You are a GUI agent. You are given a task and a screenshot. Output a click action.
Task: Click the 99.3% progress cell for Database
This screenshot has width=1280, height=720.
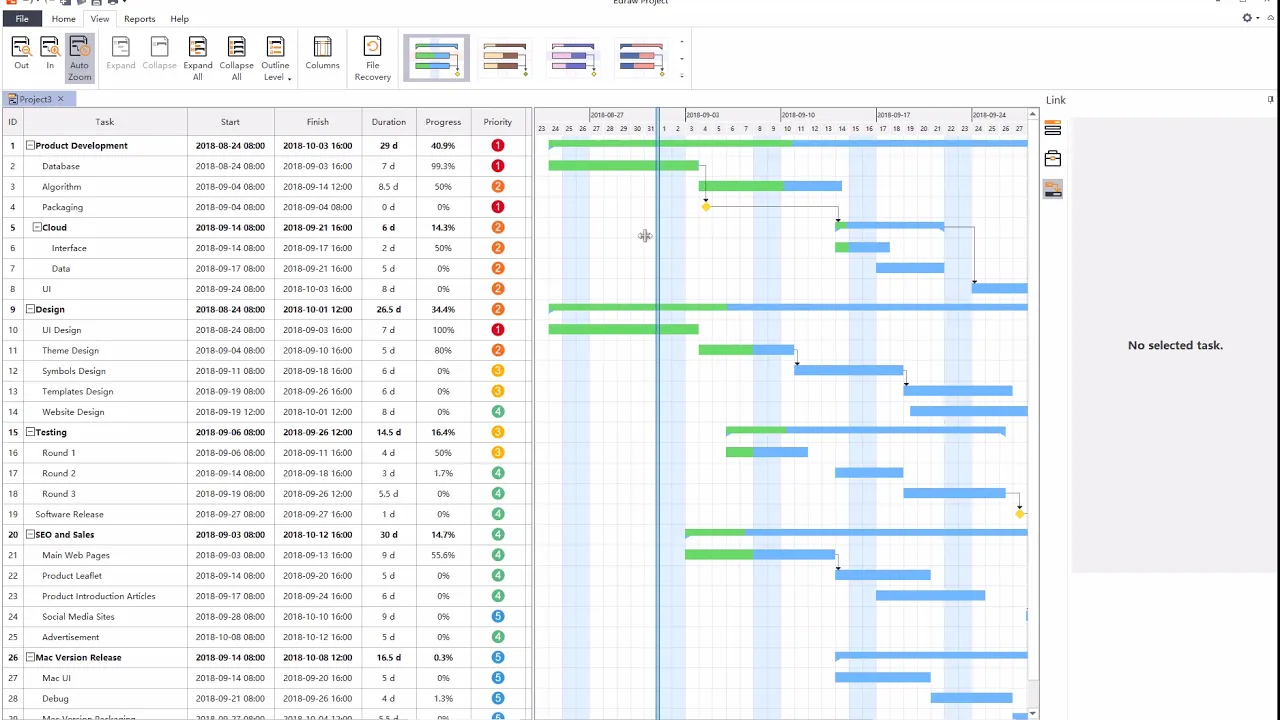click(x=443, y=166)
